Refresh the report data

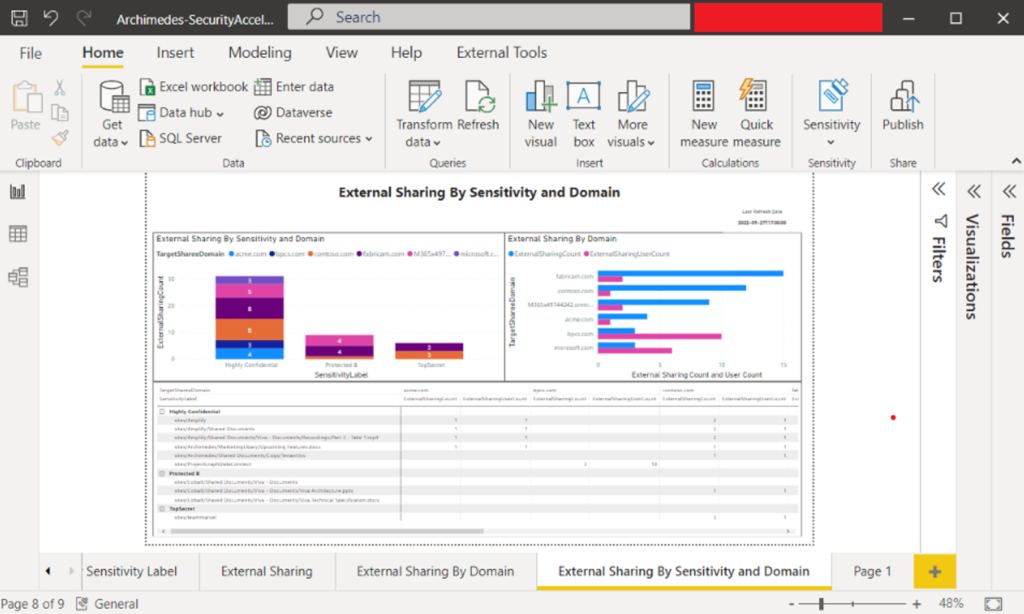tap(478, 106)
